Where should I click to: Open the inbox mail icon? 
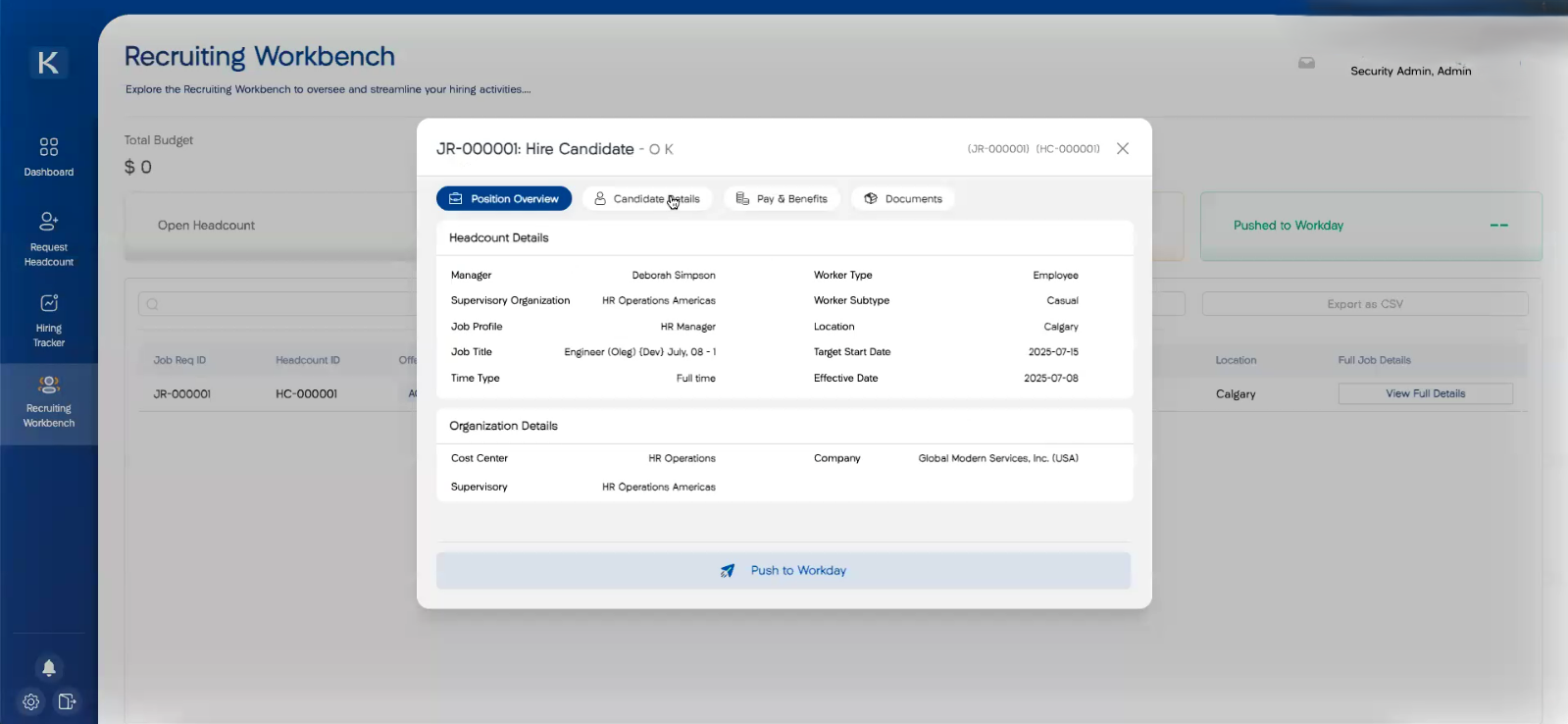1306,63
